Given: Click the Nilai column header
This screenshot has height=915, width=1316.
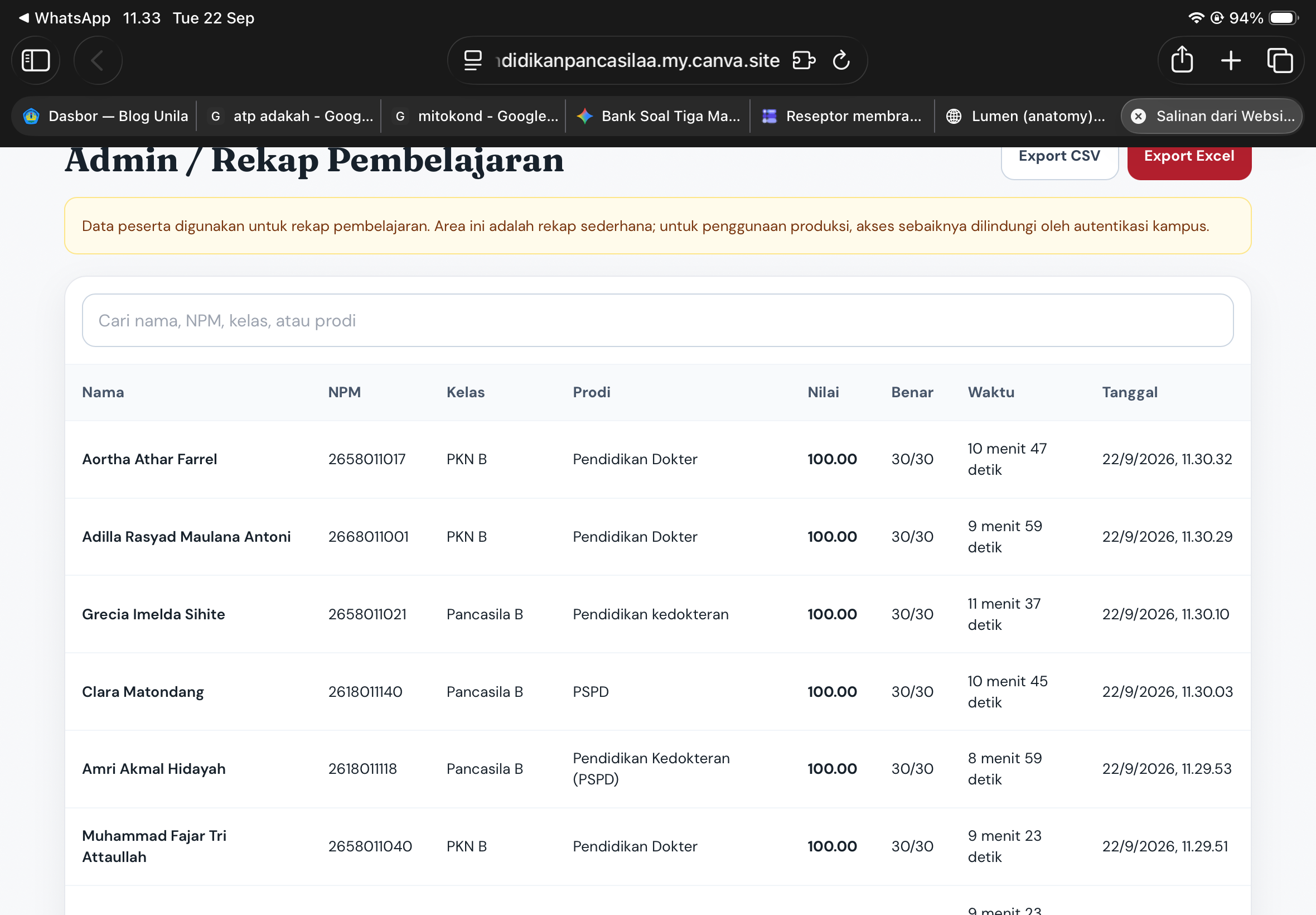Looking at the screenshot, I should pyautogui.click(x=823, y=392).
